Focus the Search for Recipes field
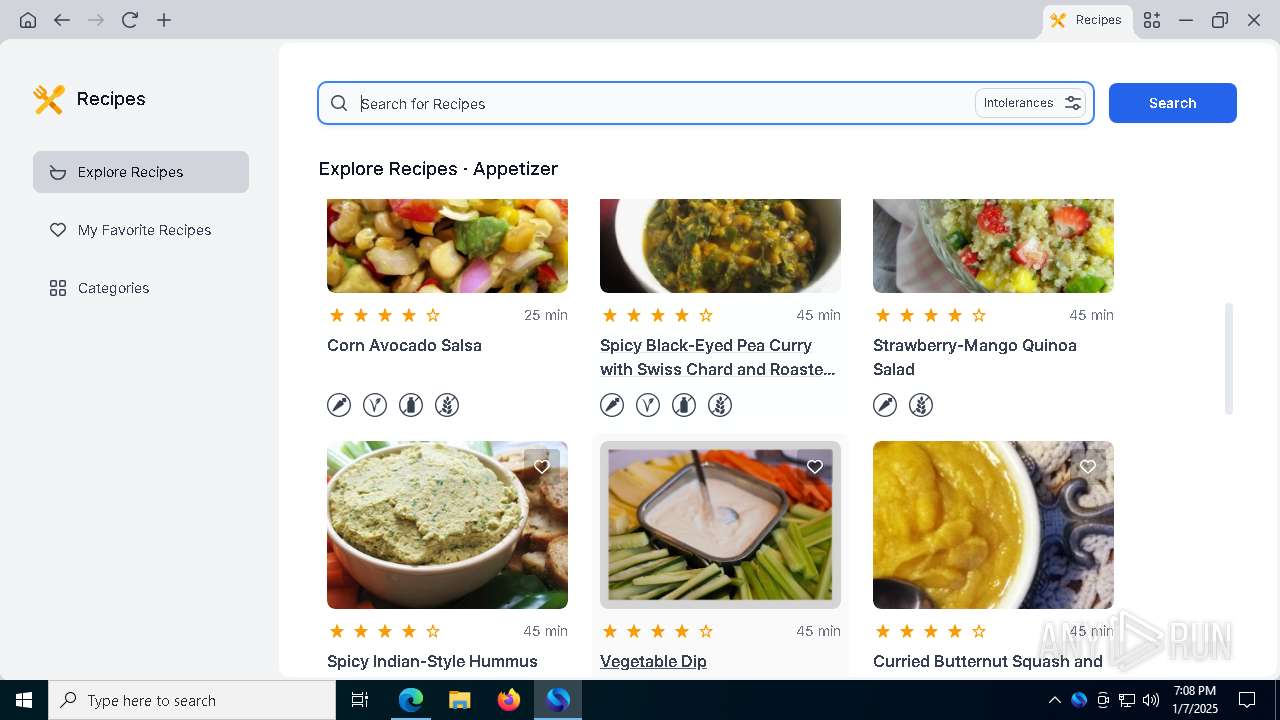Image resolution: width=1280 pixels, height=720 pixels. click(664, 103)
